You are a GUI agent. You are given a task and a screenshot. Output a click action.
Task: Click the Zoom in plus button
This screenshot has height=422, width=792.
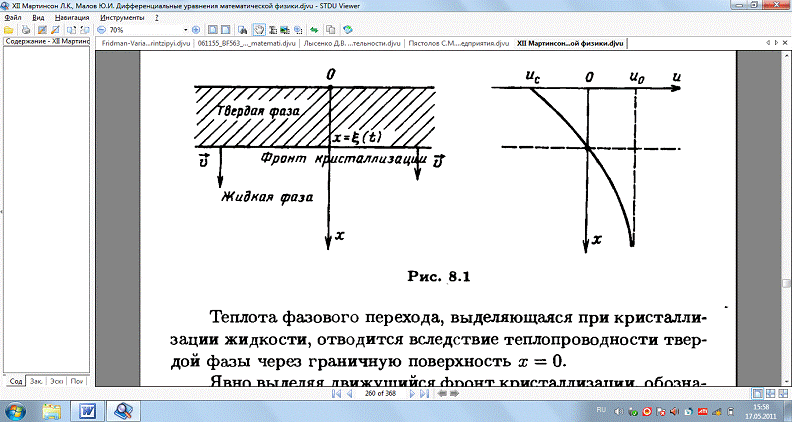coord(196,30)
